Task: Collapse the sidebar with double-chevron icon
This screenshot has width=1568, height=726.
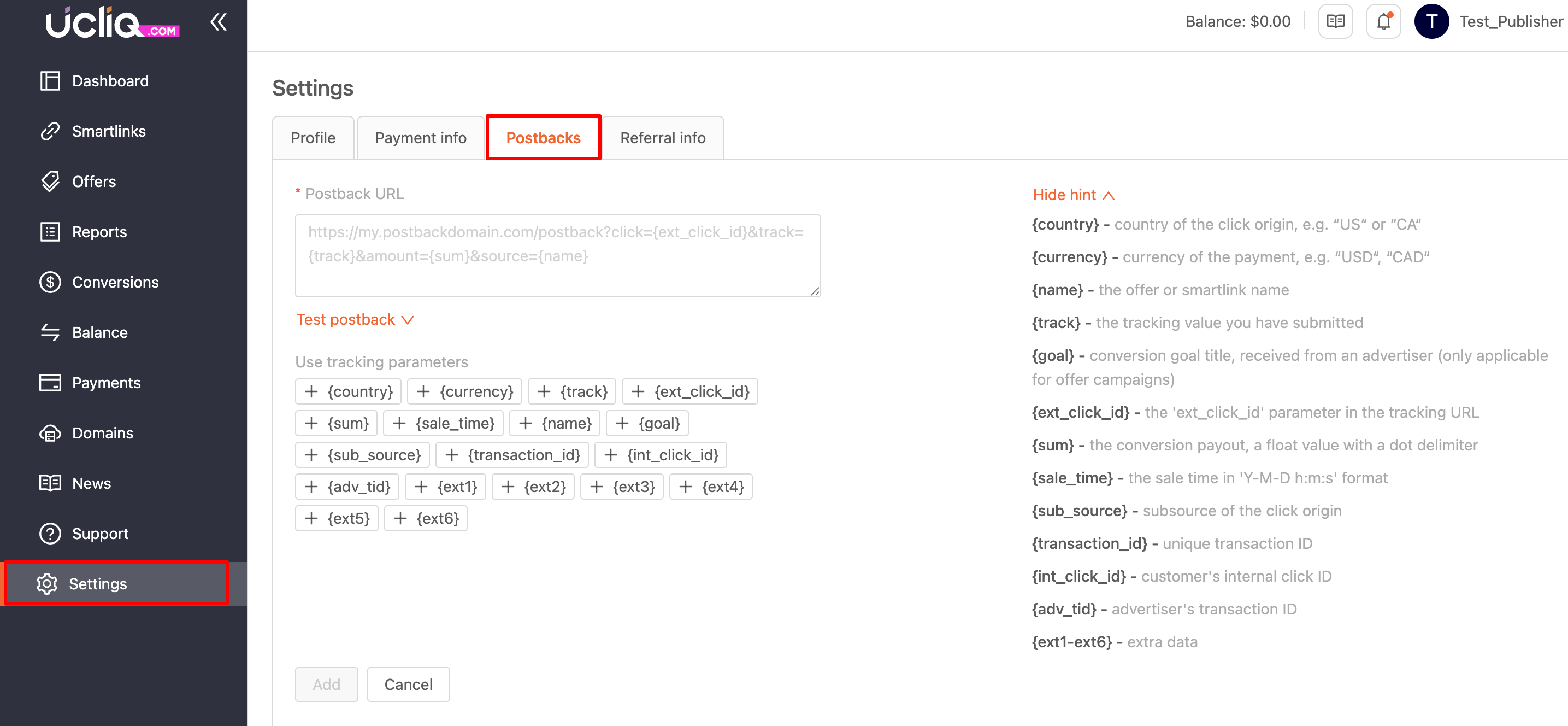Action: (218, 22)
